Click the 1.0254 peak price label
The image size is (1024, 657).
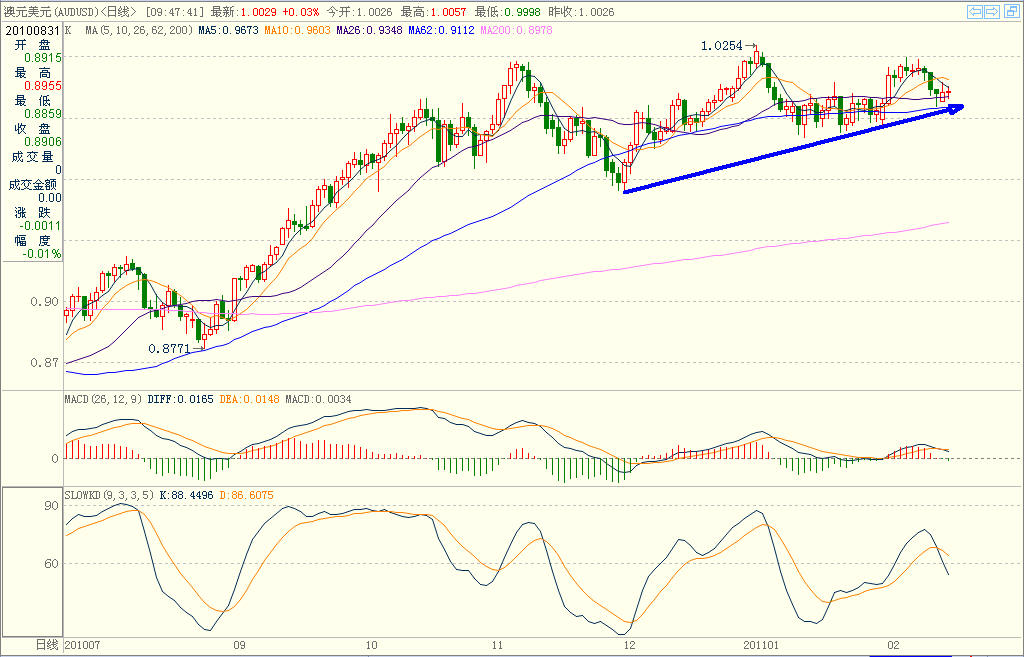point(722,46)
